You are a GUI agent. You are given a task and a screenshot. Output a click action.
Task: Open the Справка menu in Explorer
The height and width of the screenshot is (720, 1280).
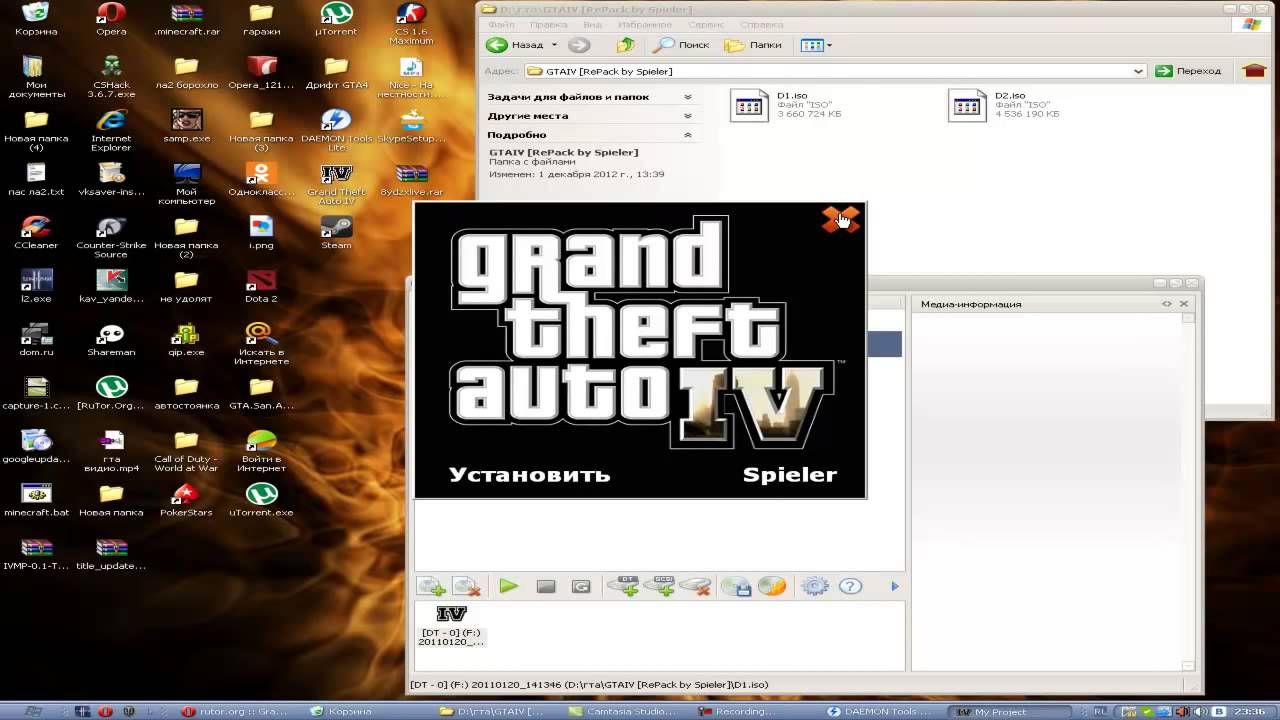click(x=762, y=24)
